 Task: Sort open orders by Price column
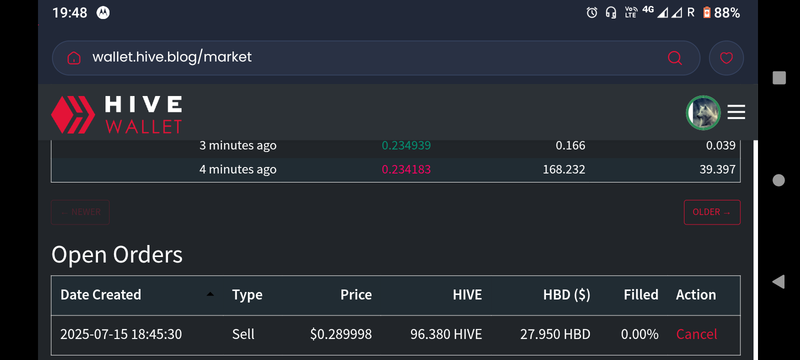[356, 295]
